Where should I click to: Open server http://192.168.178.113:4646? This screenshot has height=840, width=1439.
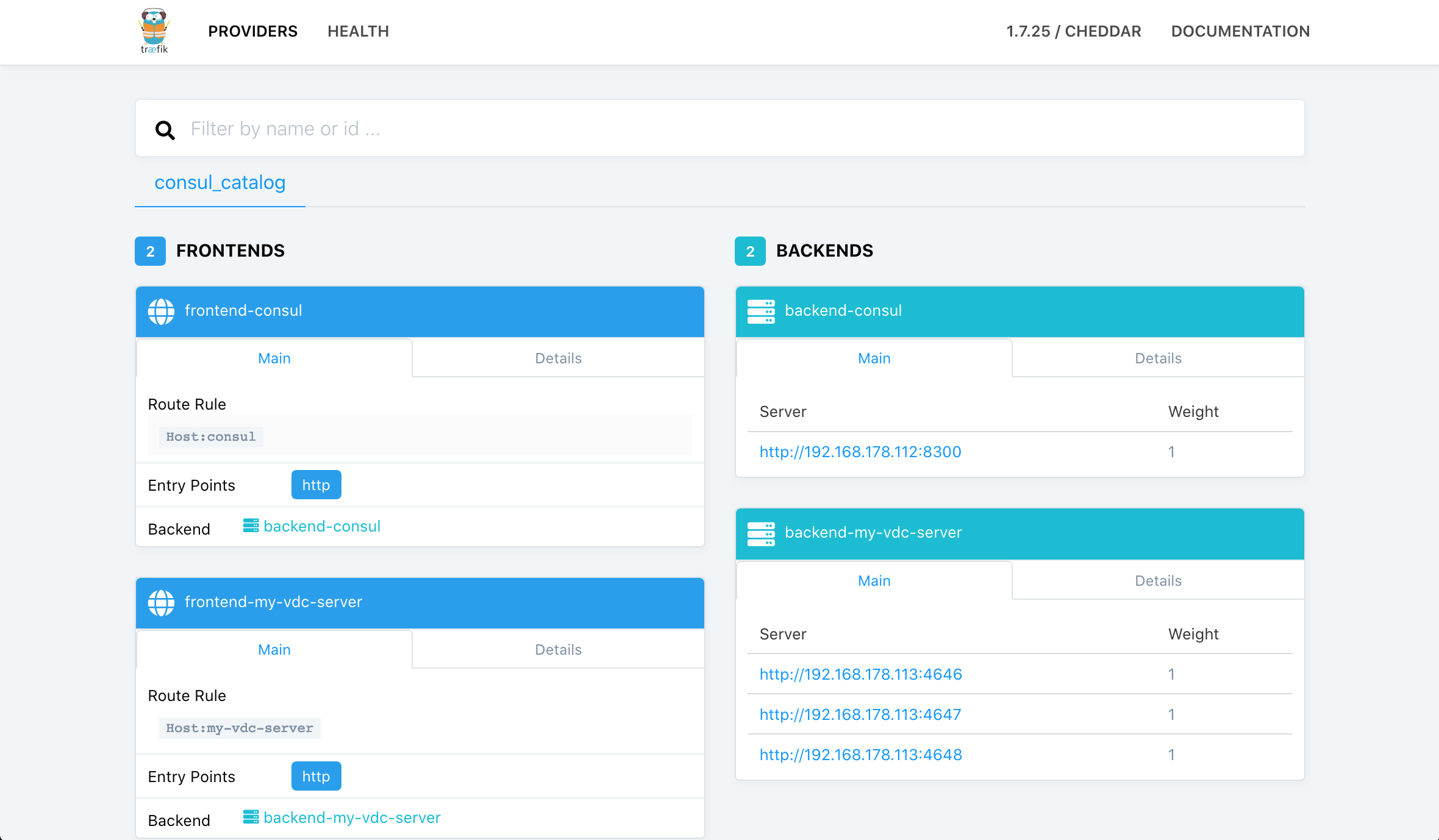click(860, 674)
